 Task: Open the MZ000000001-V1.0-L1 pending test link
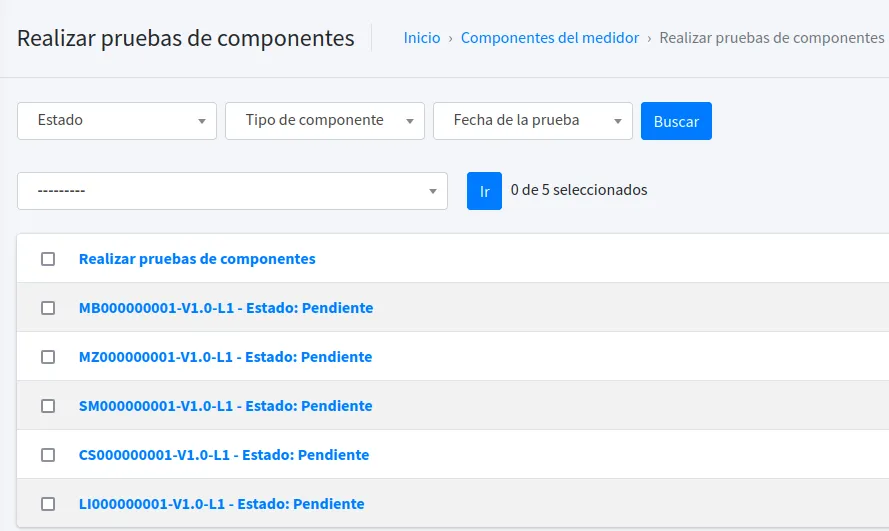click(225, 357)
